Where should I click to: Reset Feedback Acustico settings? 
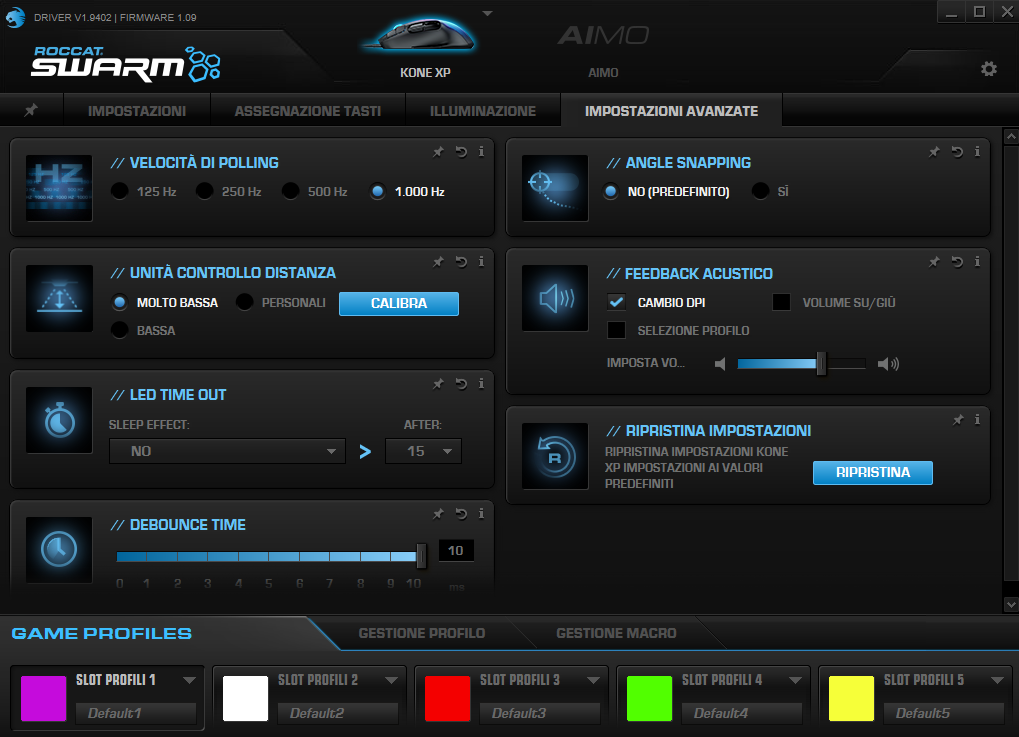[x=957, y=261]
